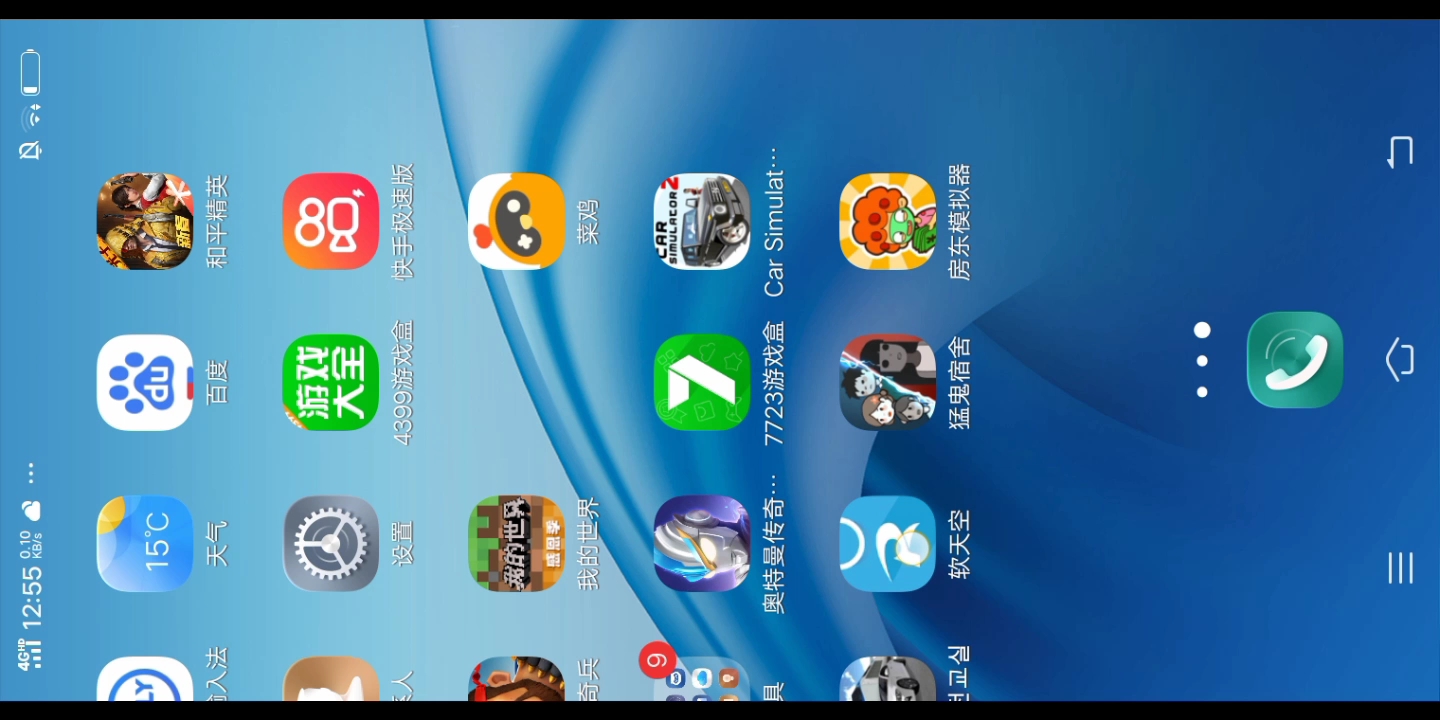
Task: Open 房东模拟器 game icon
Action: pos(888,221)
